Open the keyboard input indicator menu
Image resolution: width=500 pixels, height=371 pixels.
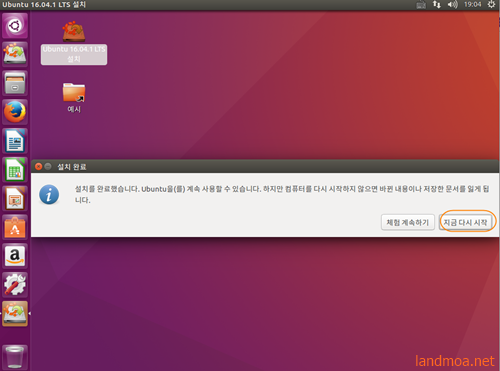click(421, 5)
